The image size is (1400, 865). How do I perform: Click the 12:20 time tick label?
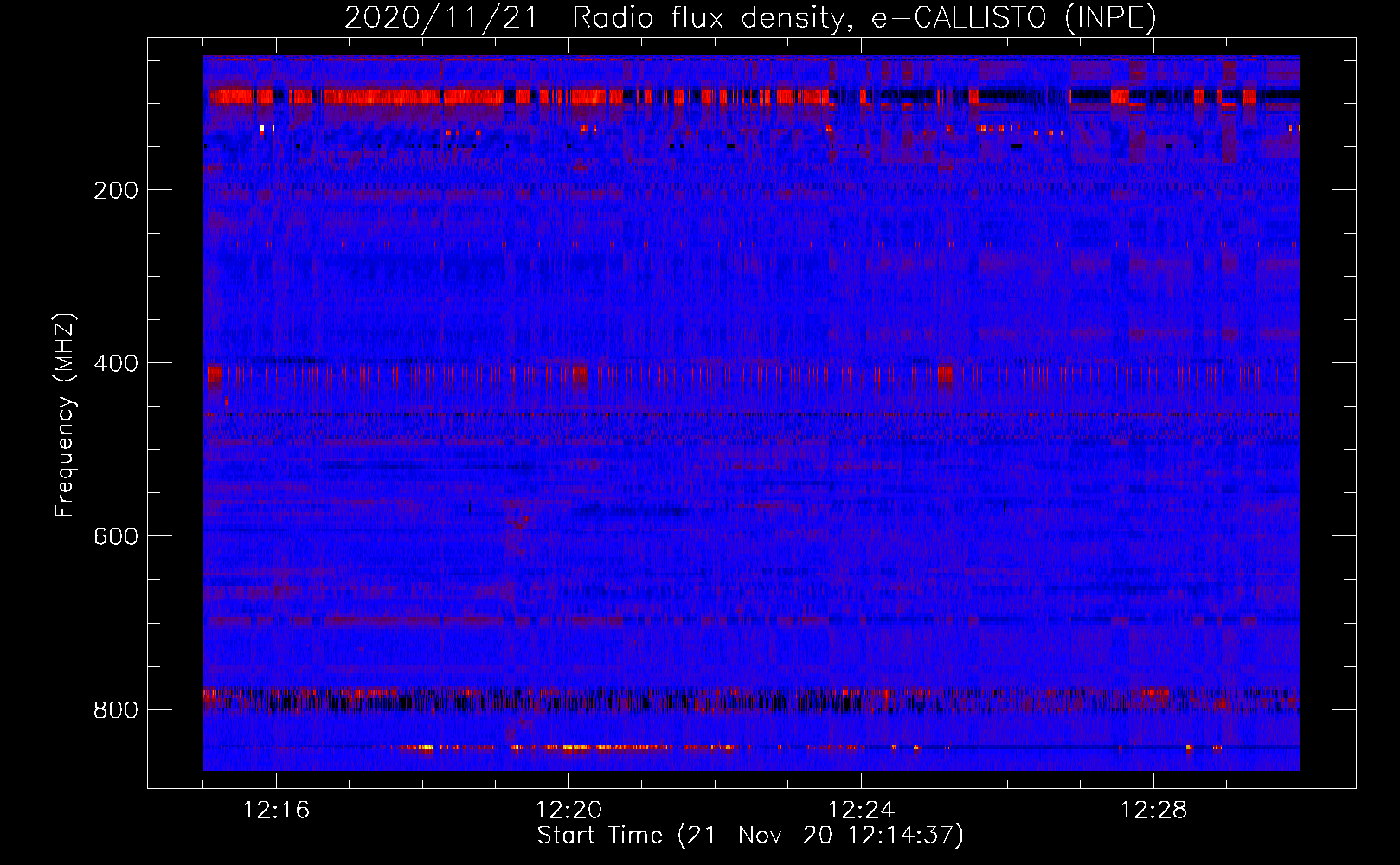568,811
